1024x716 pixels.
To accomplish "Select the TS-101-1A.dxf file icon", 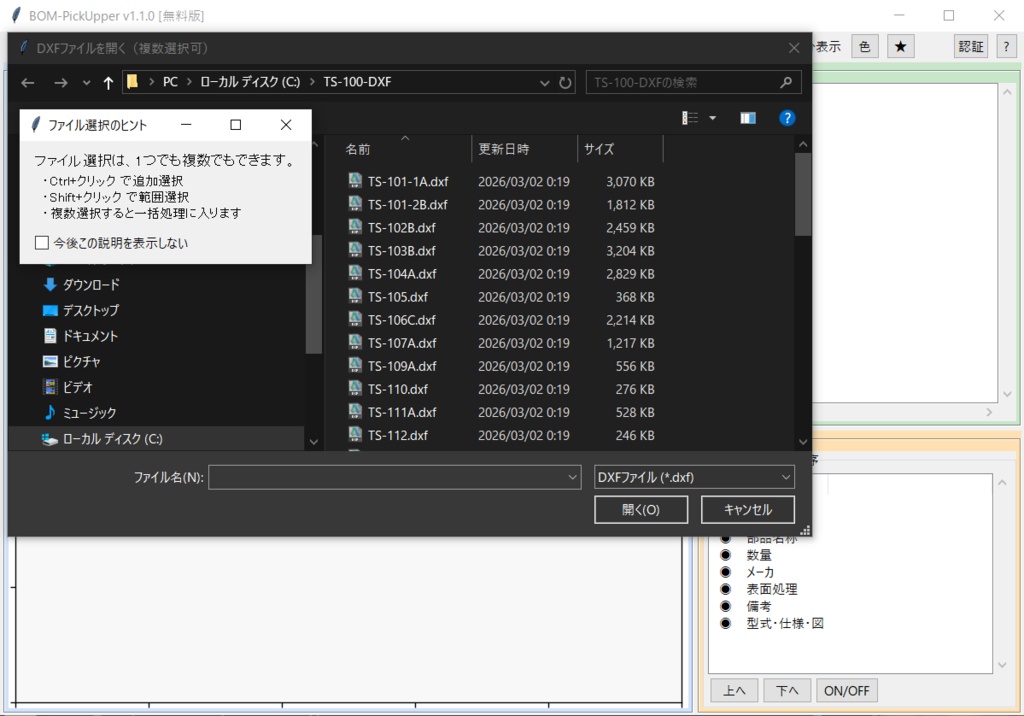I will [x=355, y=180].
